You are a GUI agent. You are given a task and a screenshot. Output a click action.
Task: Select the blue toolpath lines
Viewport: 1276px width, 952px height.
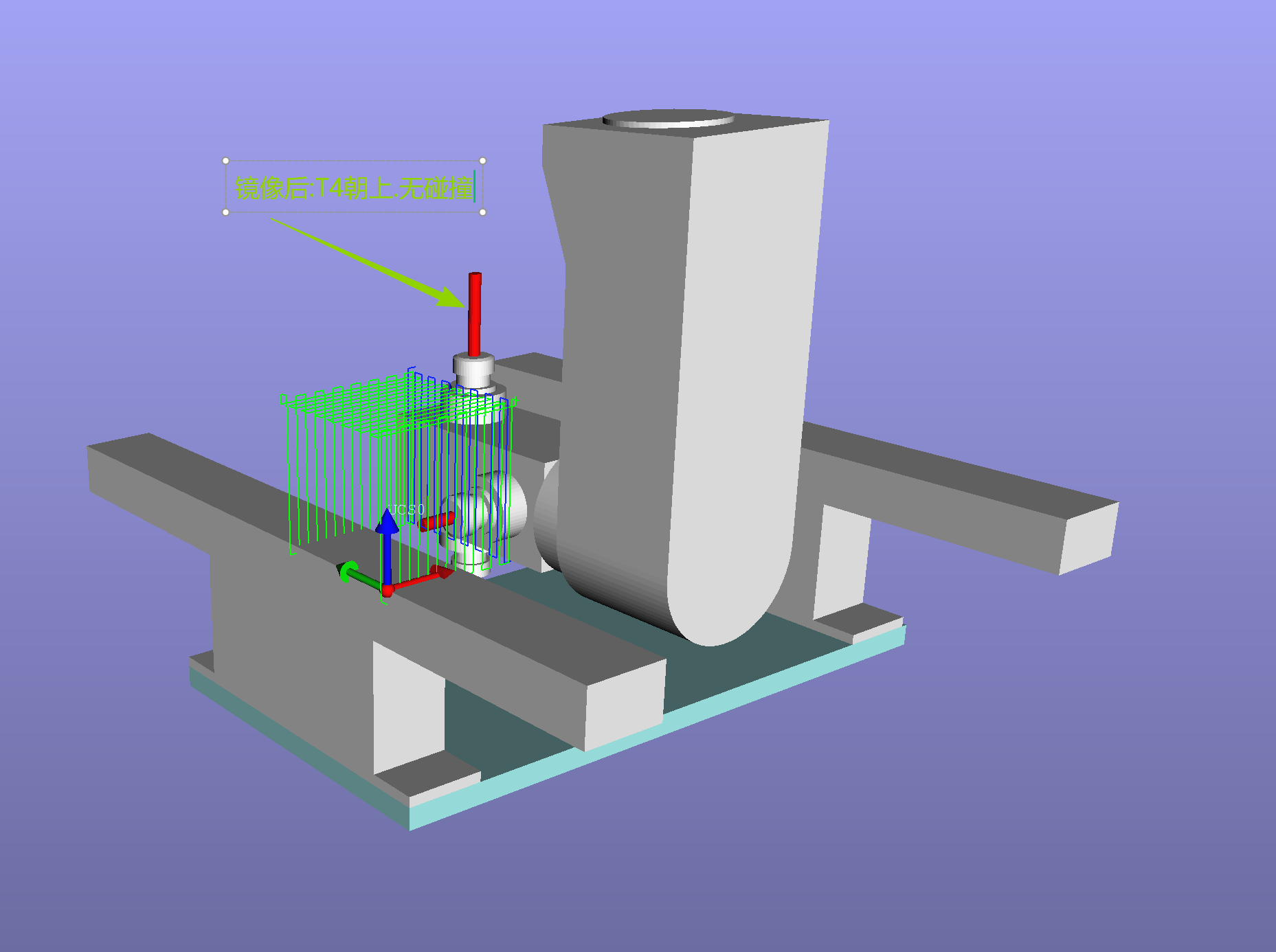pos(506,481)
